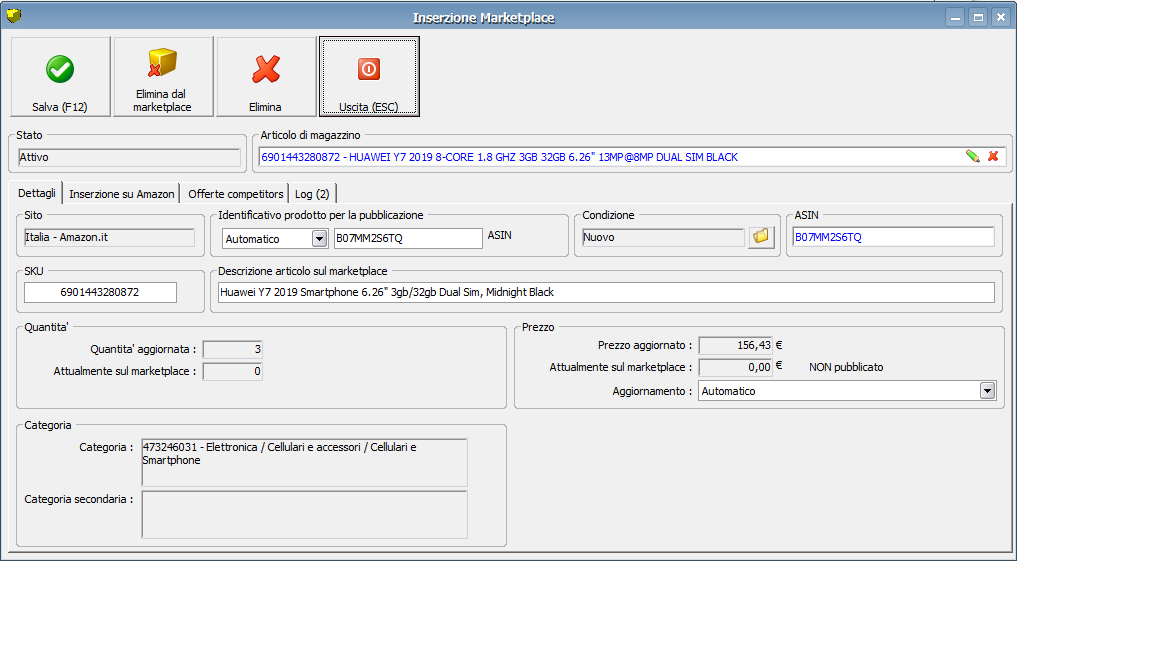1152x648 pixels.
Task: Close the Inserzione Marketplace window
Action: tap(1001, 17)
